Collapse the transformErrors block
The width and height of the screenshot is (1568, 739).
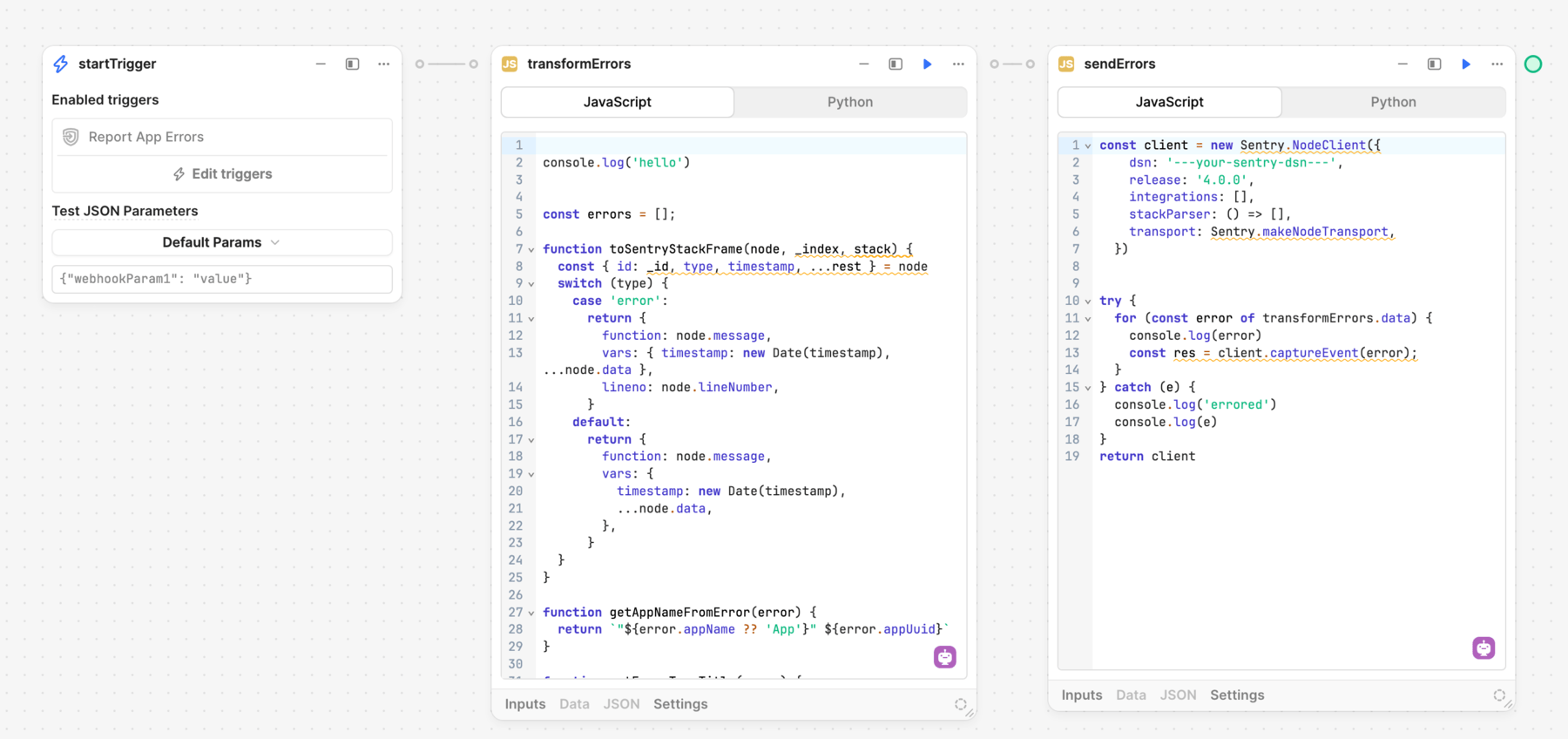(864, 64)
